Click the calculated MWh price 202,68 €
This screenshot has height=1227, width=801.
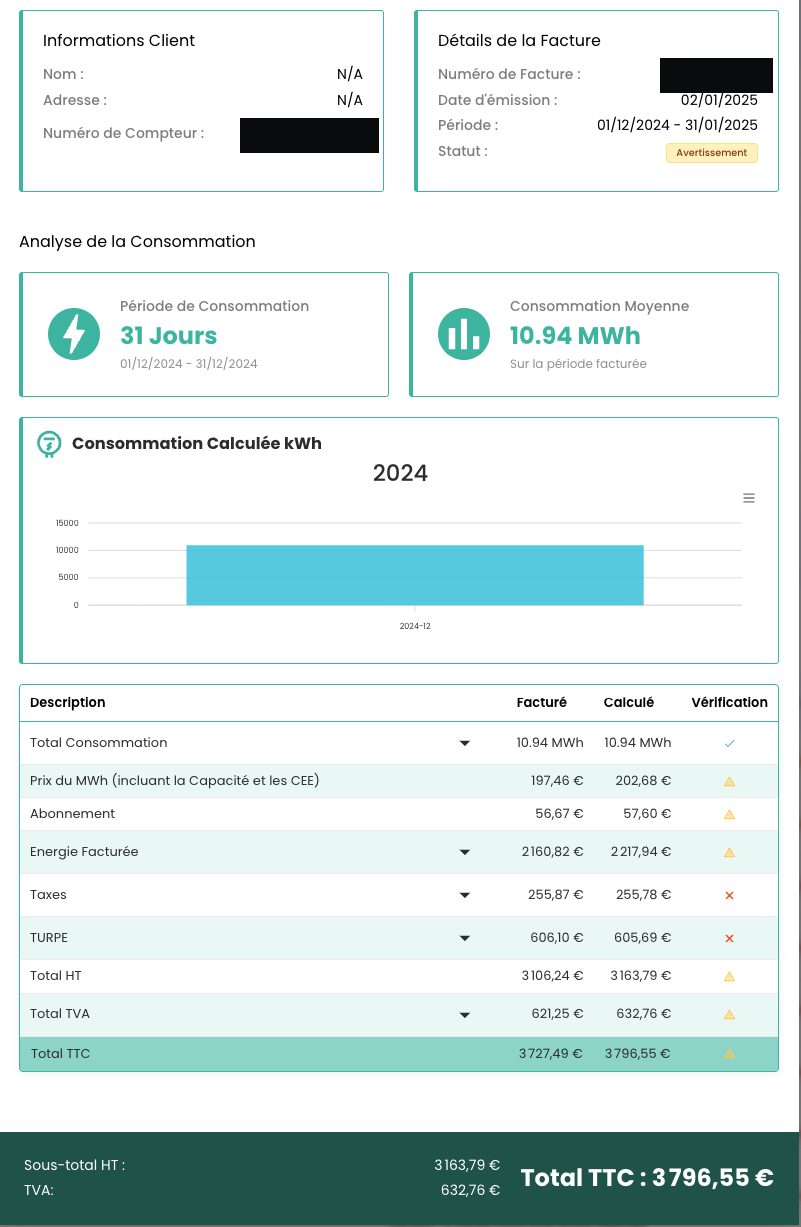coord(644,781)
